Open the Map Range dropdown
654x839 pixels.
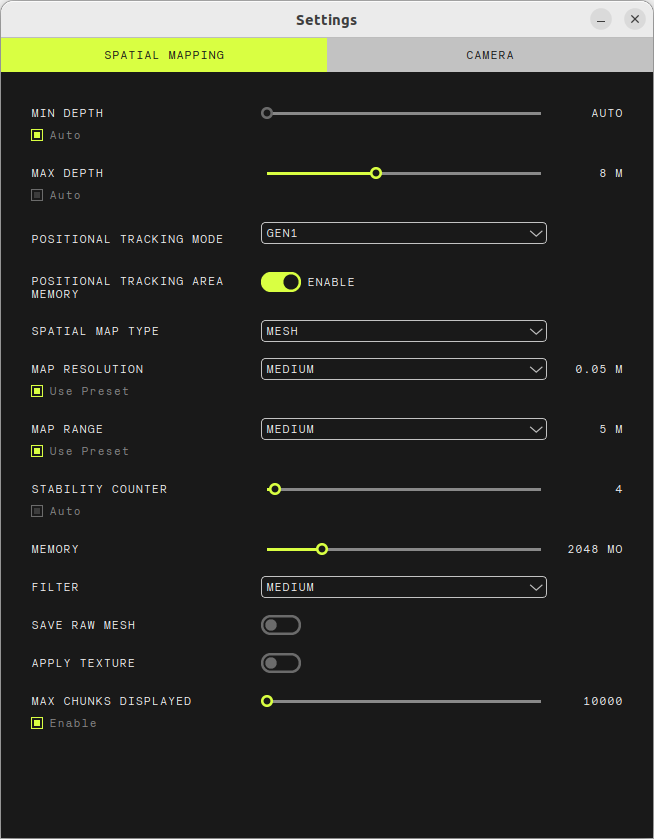tap(404, 429)
